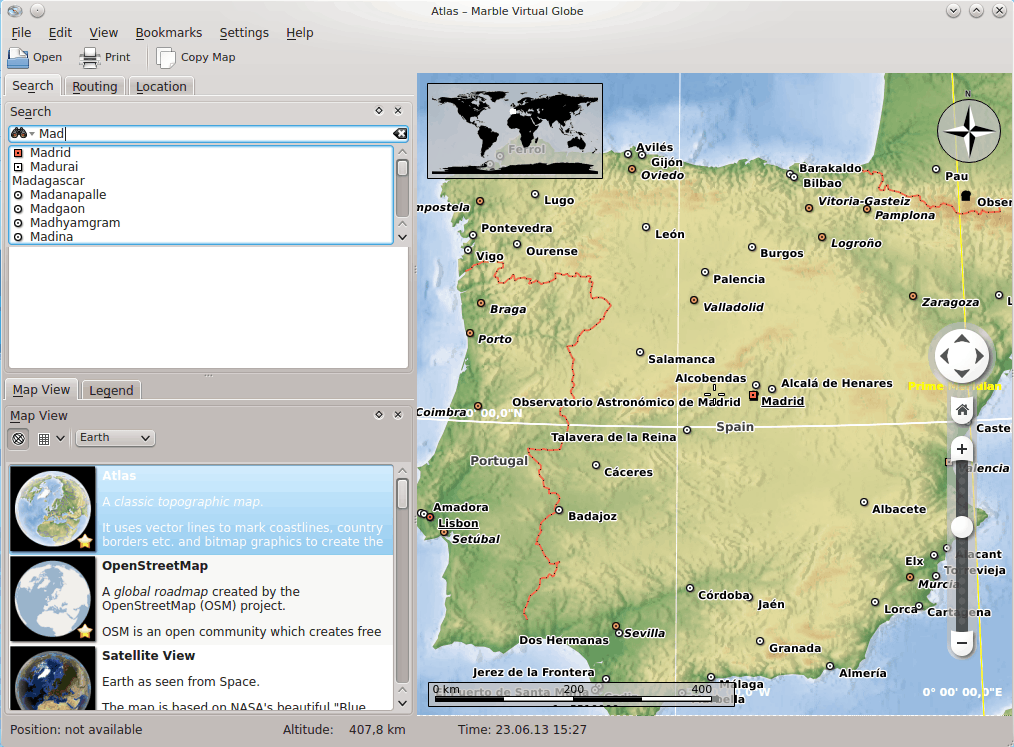Select the Atlas map theme thumbnail
Viewport: 1014px width, 747px height.
(x=53, y=509)
